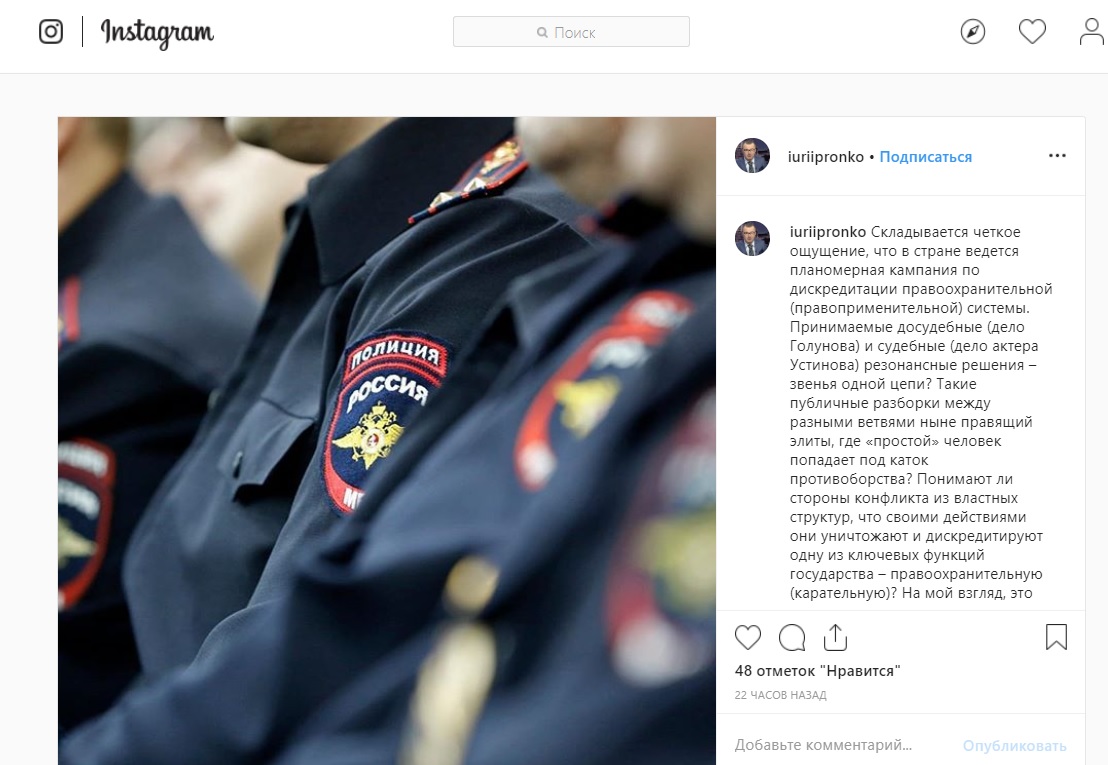The height and width of the screenshot is (765, 1108).
Task: Open the Explore compass icon
Action: click(973, 32)
